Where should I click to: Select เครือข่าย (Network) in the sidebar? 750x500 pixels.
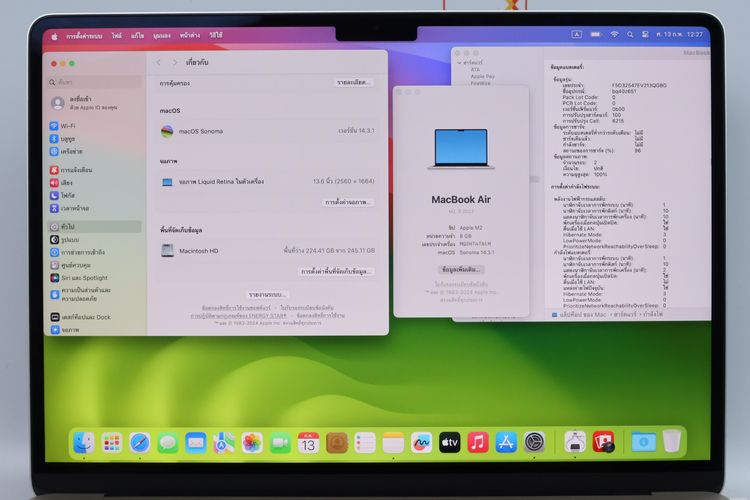tap(95, 151)
